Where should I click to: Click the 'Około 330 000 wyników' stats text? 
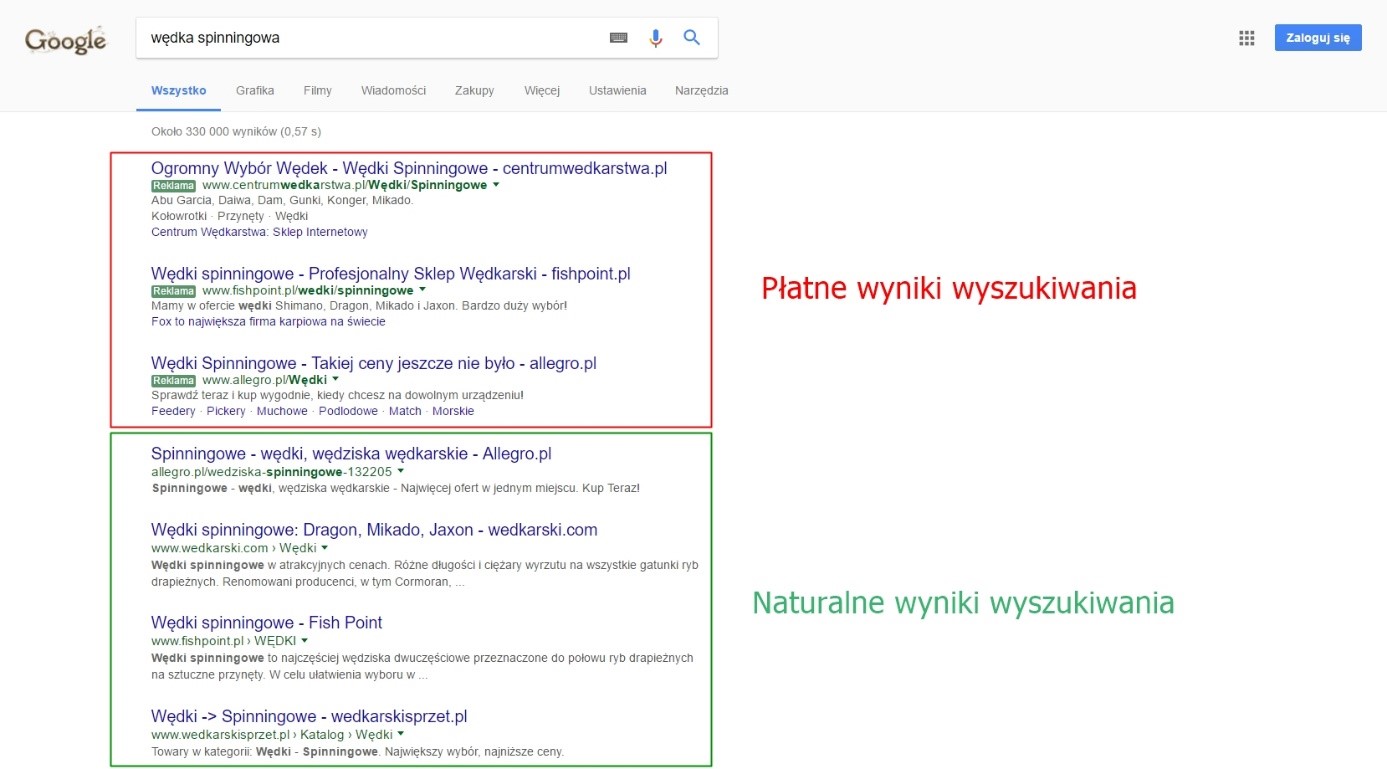click(236, 131)
